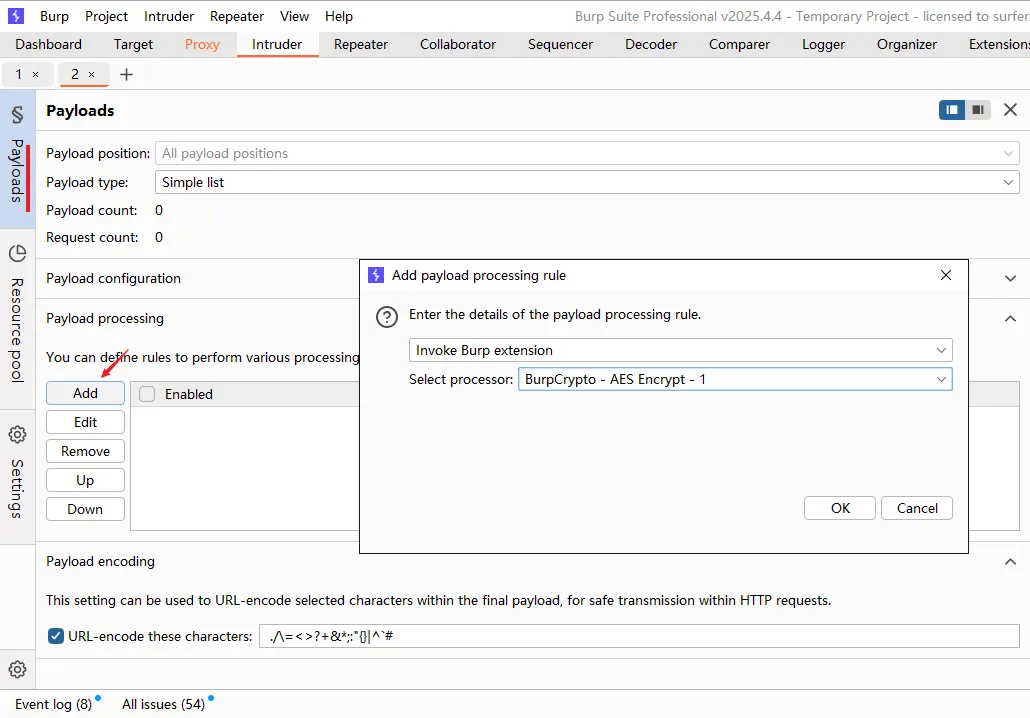Open the Project menu
This screenshot has height=718, width=1030.
[106, 16]
